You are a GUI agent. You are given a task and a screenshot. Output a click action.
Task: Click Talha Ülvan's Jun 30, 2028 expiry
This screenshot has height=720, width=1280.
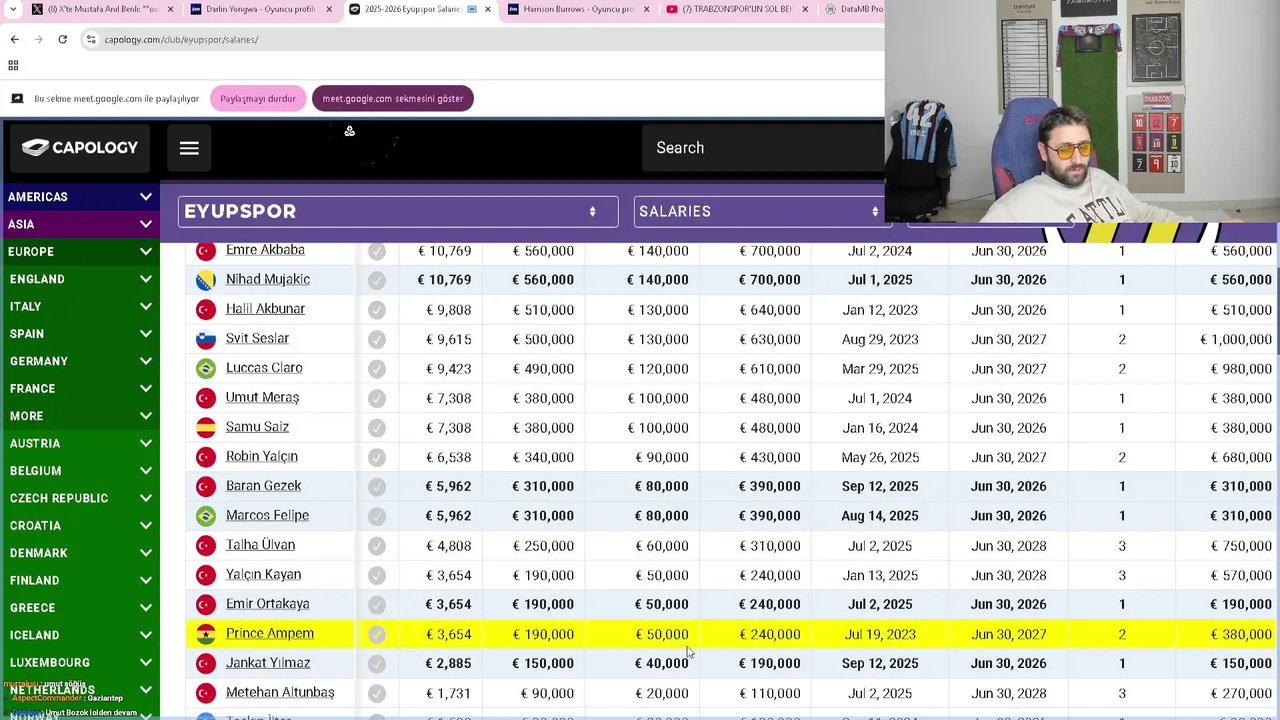[x=1008, y=546]
